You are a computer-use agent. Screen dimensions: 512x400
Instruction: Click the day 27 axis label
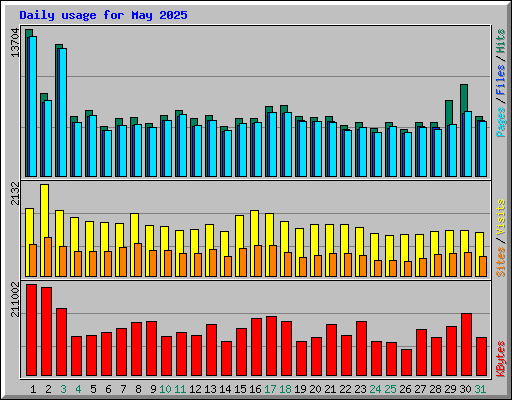click(420, 389)
